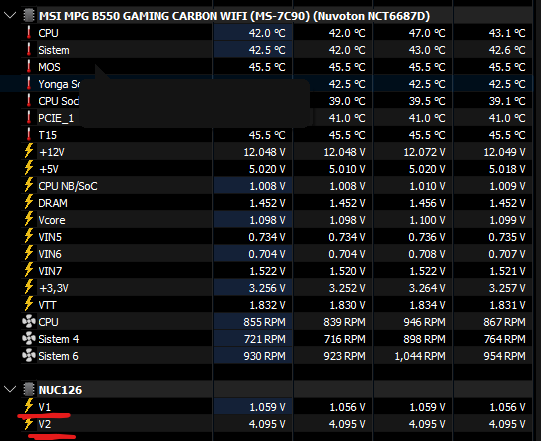Image resolution: width=541 pixels, height=441 pixels.
Task: Click the +3,3V maximum value 3.264 V
Action: tap(427, 288)
